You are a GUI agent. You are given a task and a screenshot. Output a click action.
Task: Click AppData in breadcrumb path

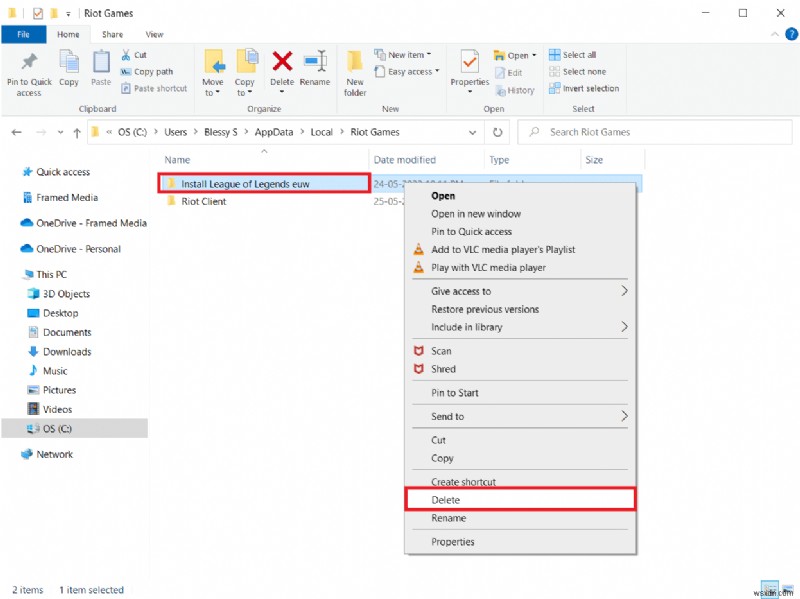[274, 132]
